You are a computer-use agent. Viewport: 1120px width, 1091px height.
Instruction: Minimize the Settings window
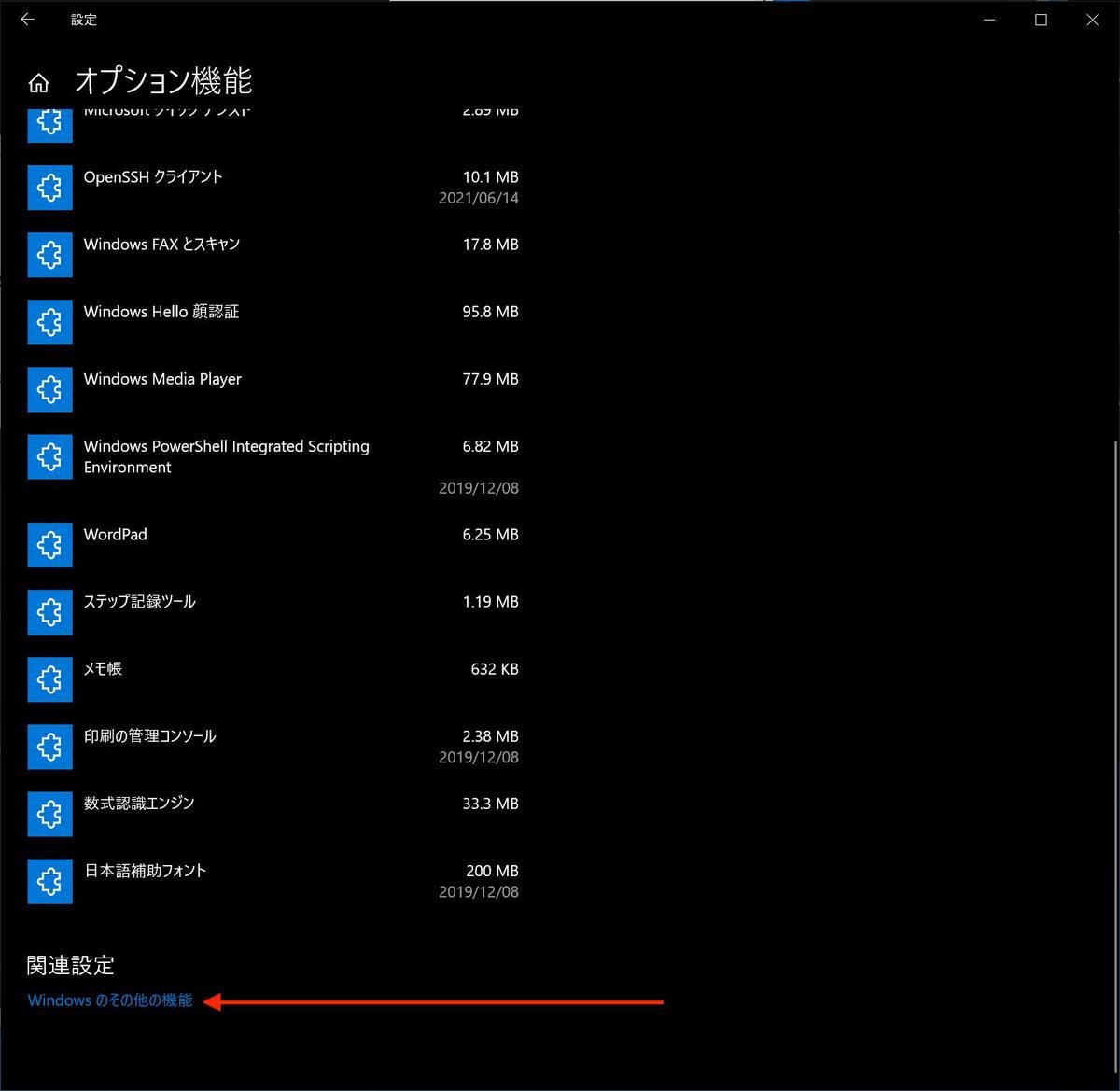click(989, 19)
